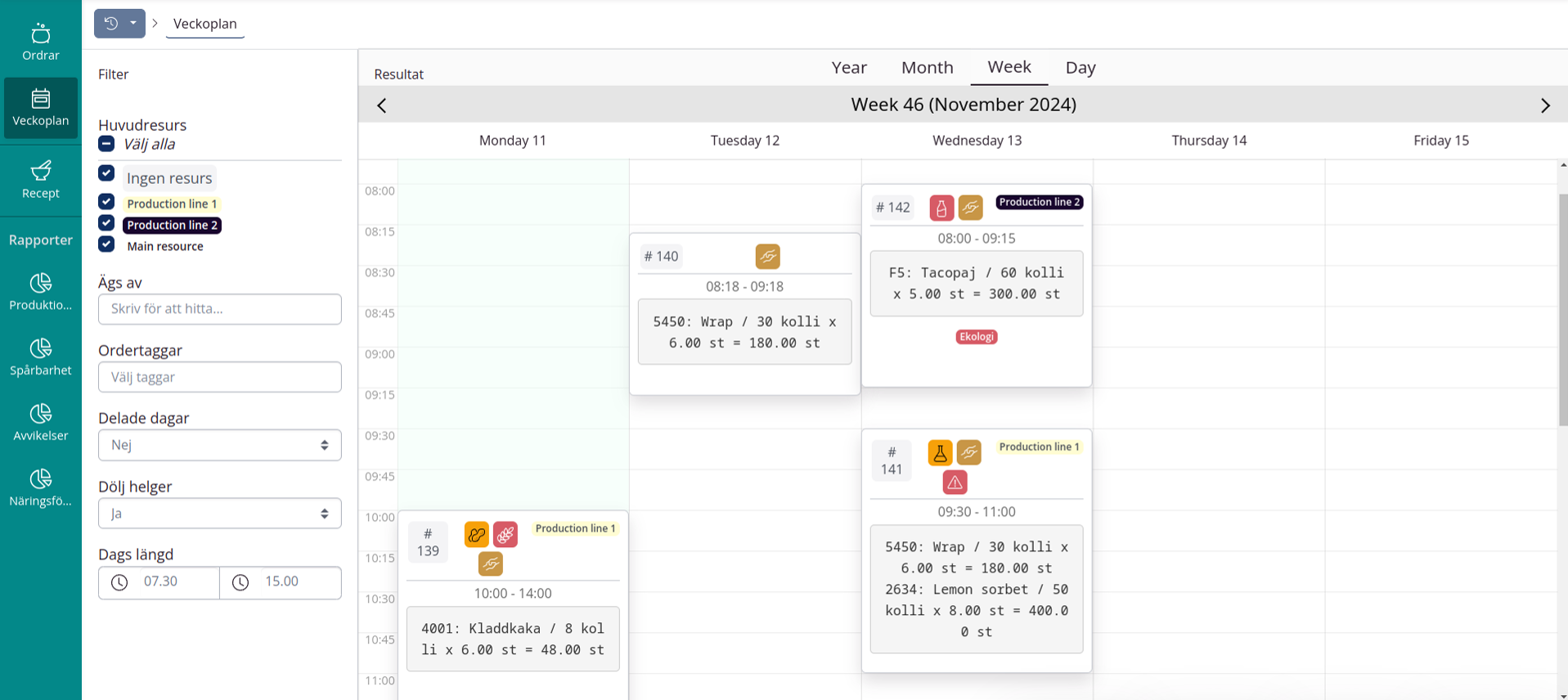Click the Ägs av search field
1568x700 pixels.
219,309
